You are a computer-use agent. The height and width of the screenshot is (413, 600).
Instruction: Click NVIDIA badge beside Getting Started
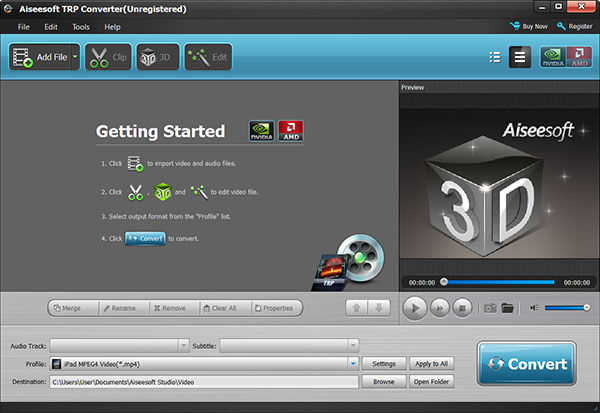tap(262, 131)
